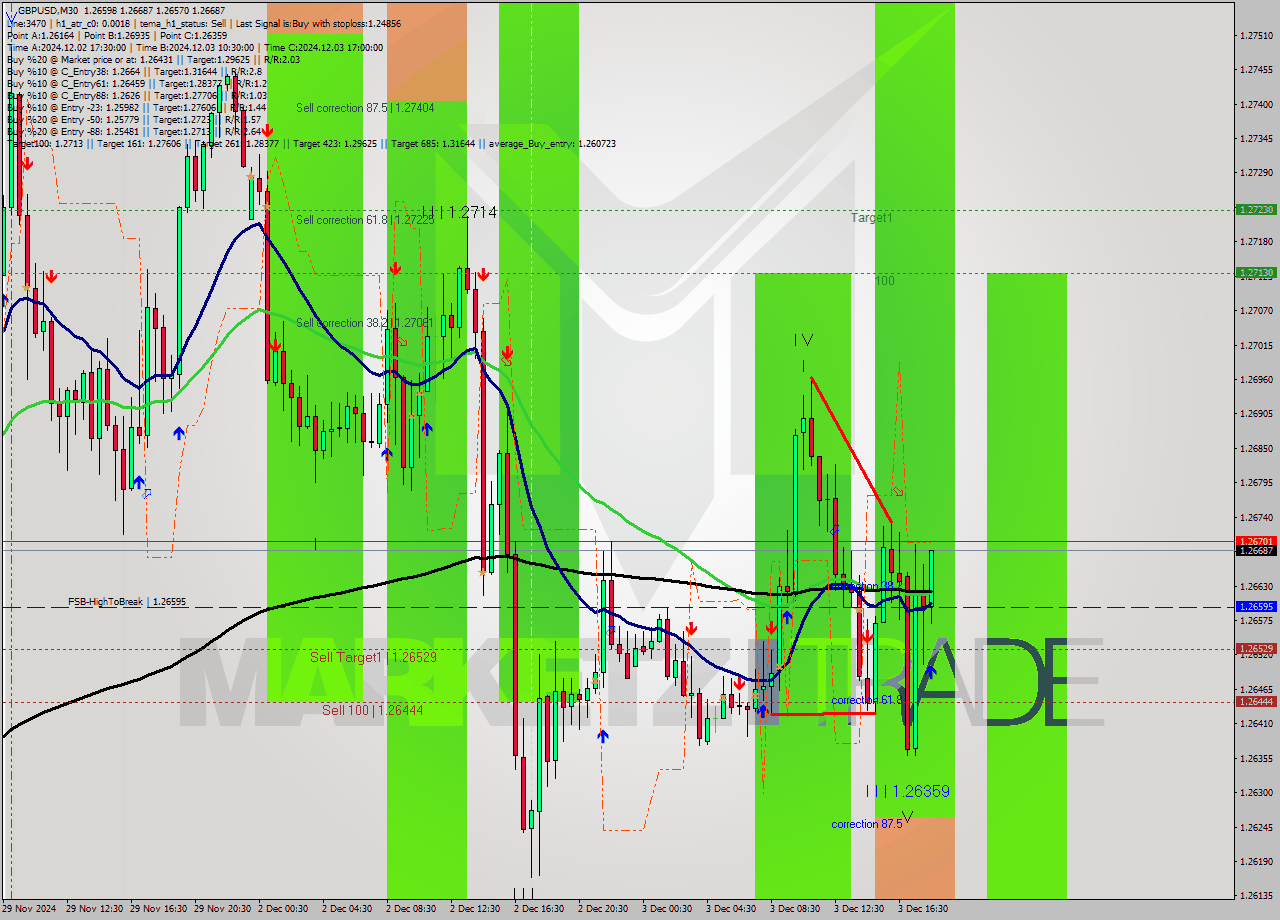This screenshot has height=920, width=1280.
Task: Select the red descending trendline from IV peak
Action: click(x=851, y=449)
